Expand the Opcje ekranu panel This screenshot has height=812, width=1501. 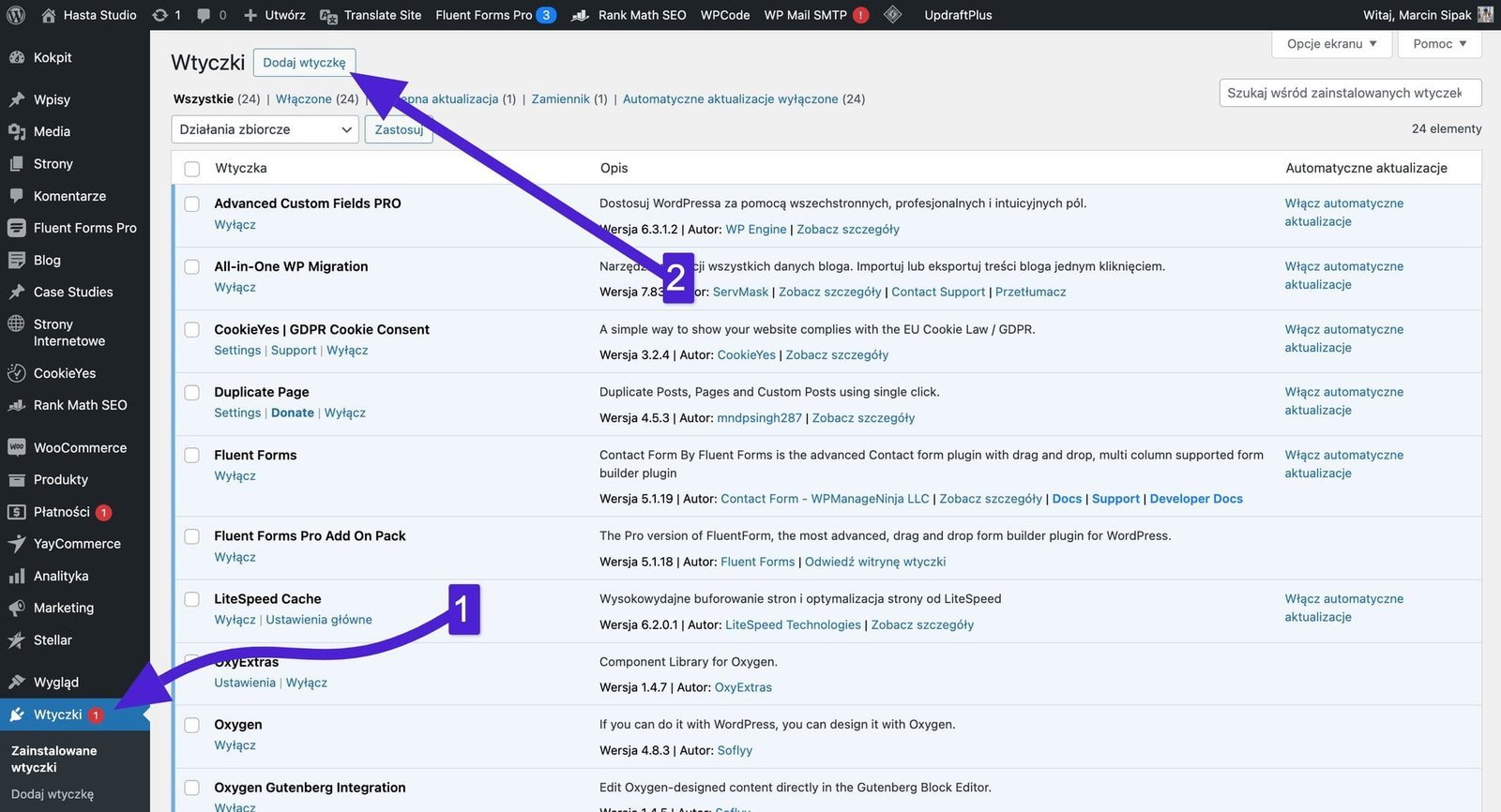pos(1331,44)
